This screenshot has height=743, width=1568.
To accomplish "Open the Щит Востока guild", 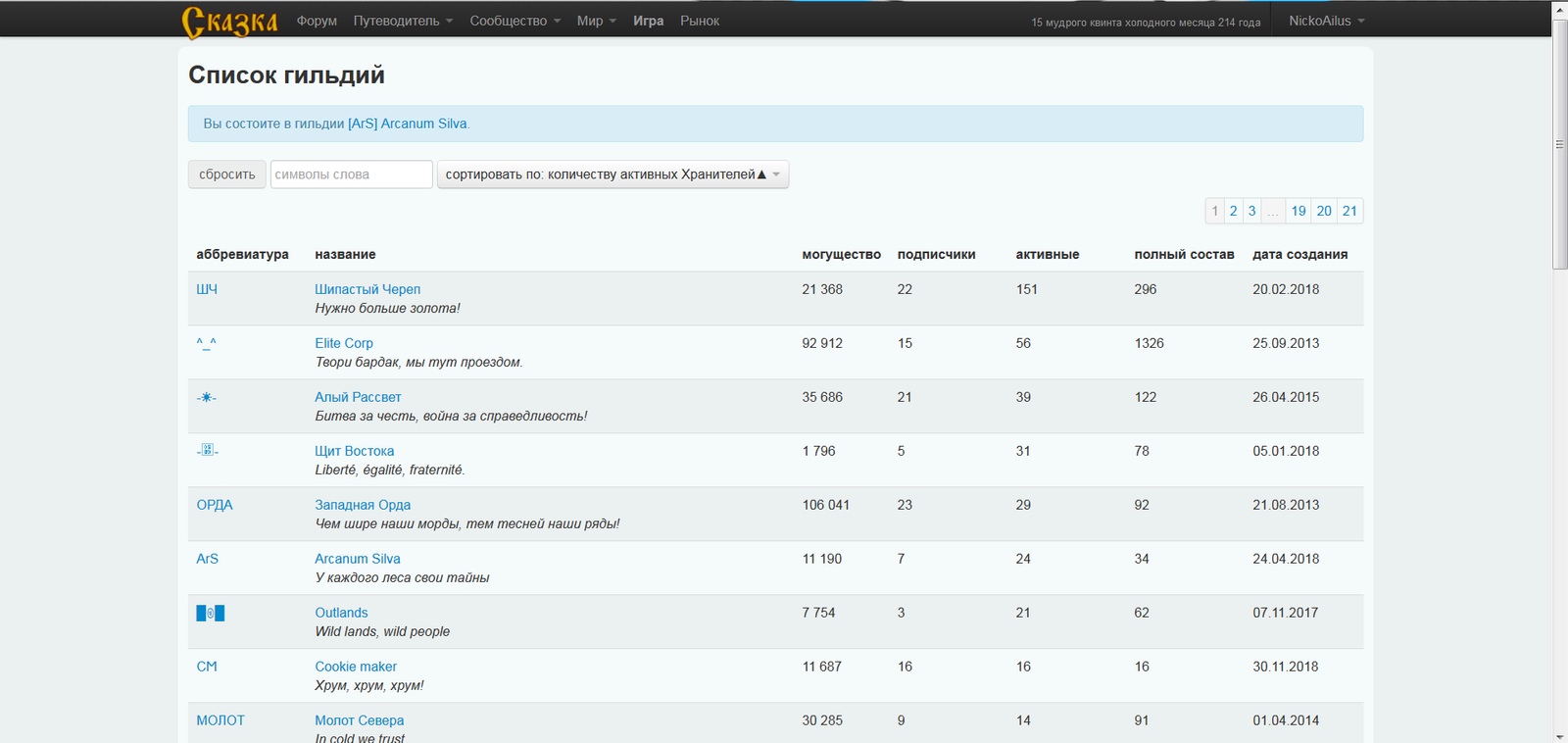I will (x=355, y=451).
